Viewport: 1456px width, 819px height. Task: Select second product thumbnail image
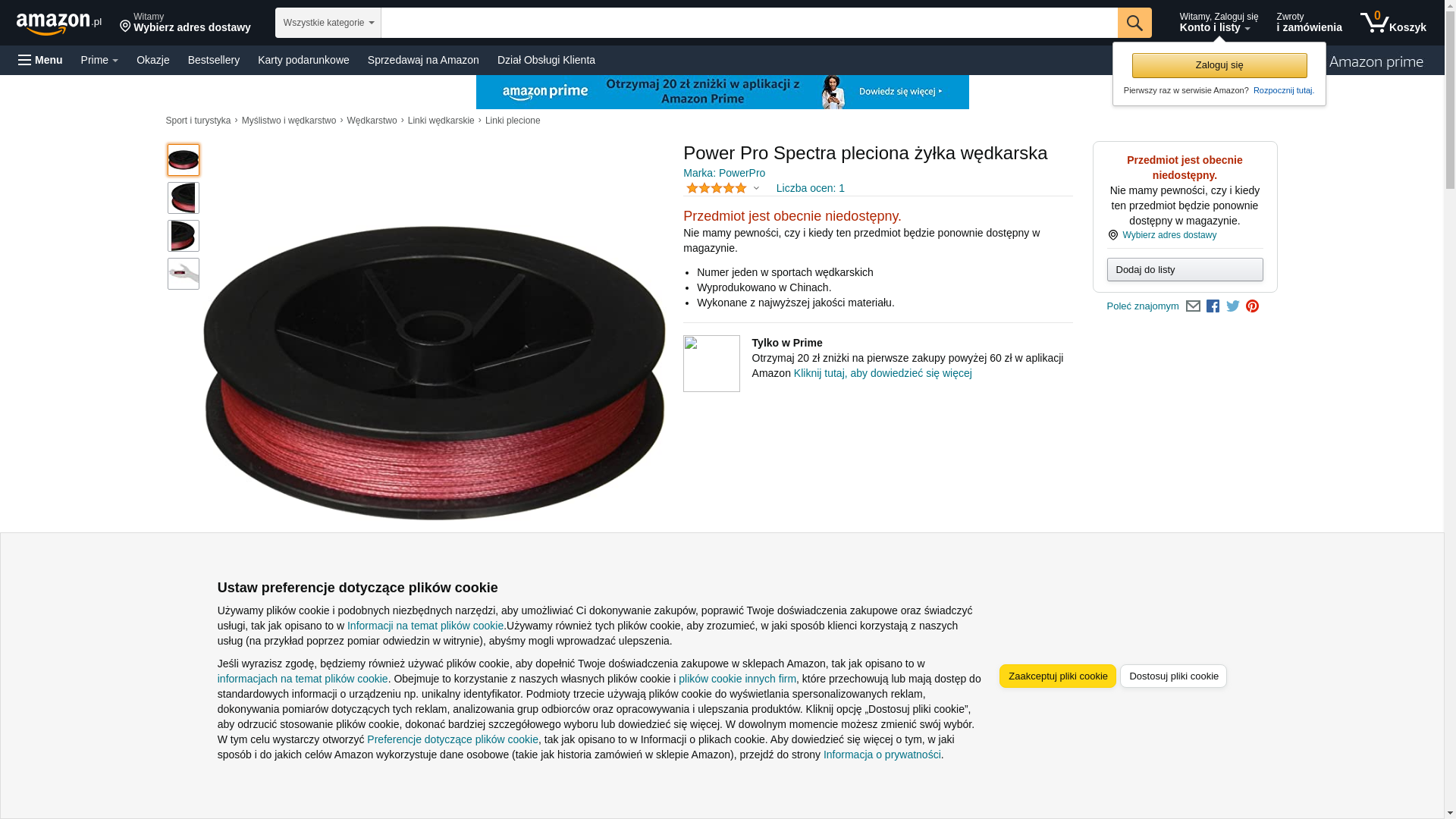[184, 198]
